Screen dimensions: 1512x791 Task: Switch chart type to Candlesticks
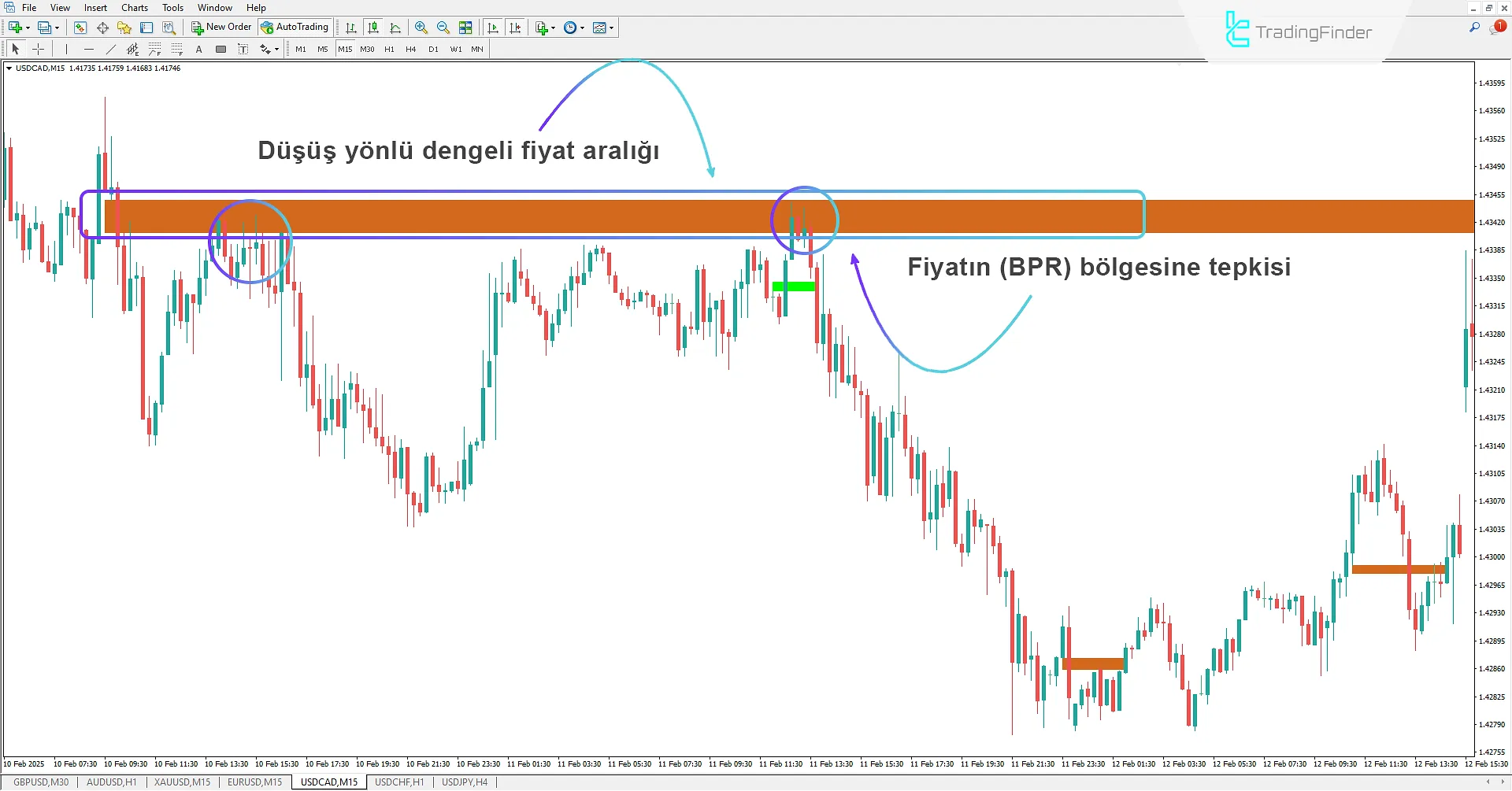click(373, 28)
